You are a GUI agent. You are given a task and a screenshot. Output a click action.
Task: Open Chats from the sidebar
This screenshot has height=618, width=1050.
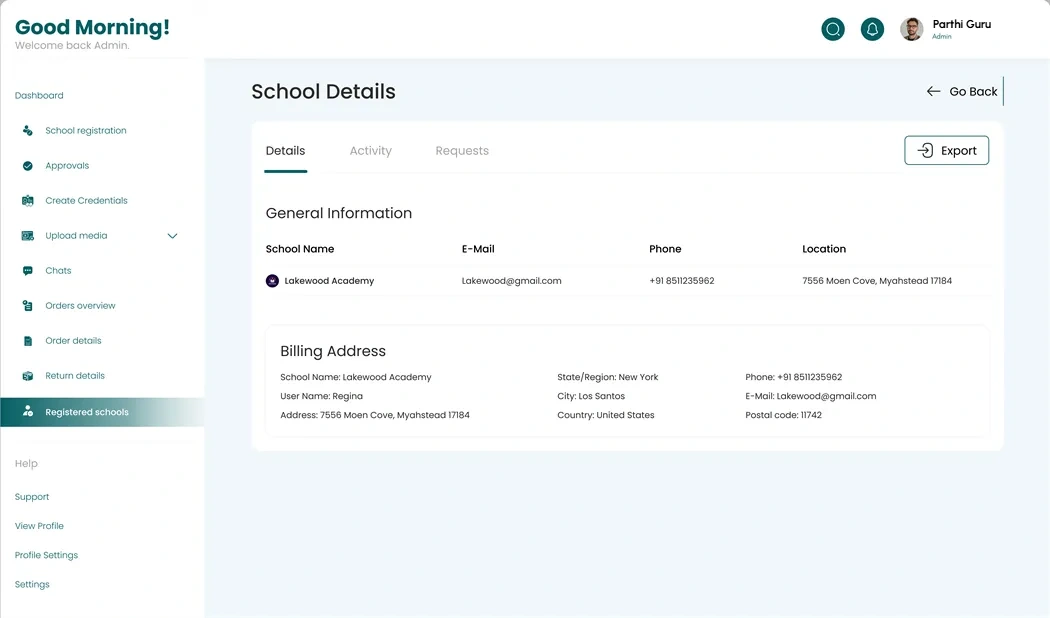[58, 271]
